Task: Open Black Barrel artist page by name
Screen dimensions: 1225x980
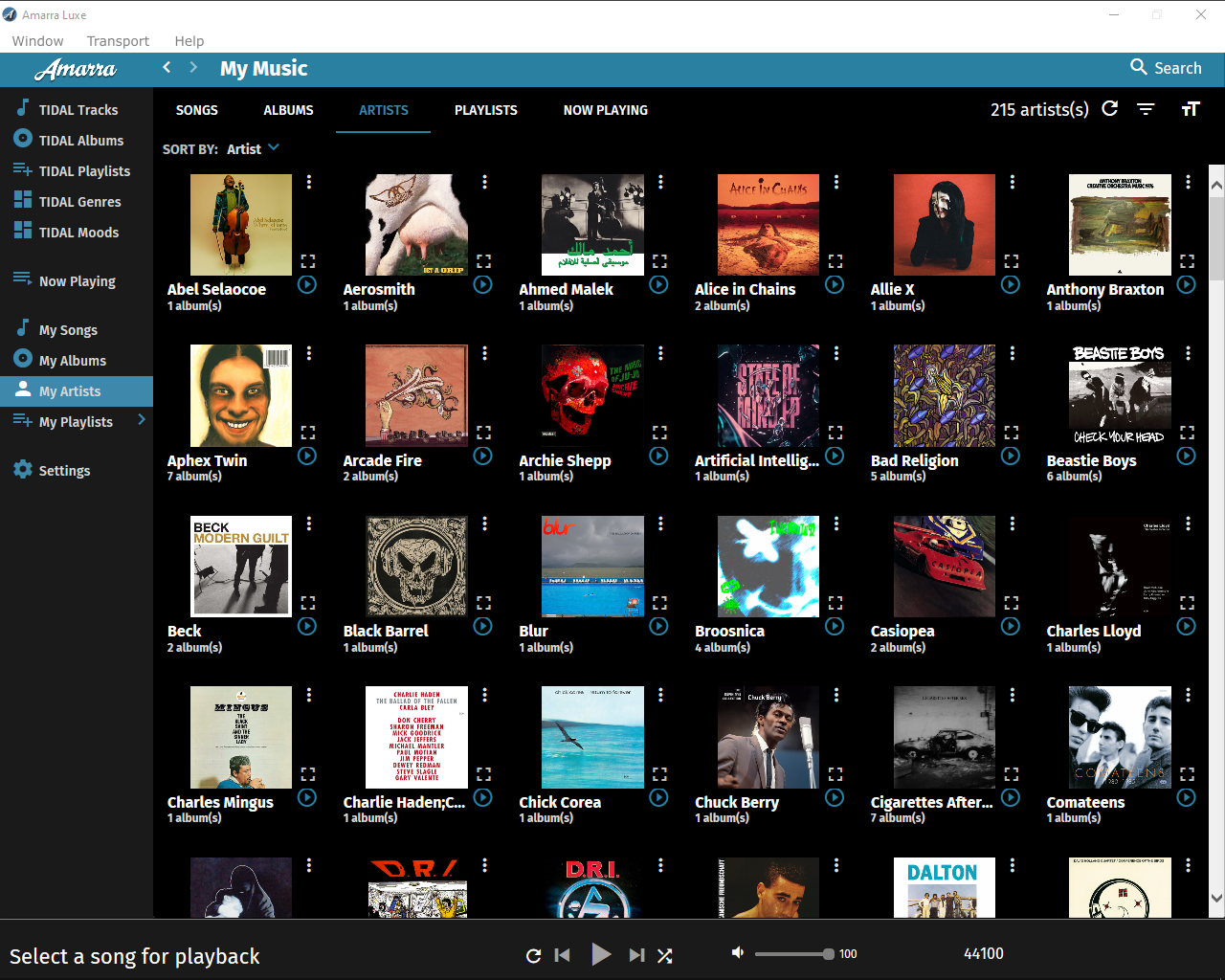Action: 386,631
